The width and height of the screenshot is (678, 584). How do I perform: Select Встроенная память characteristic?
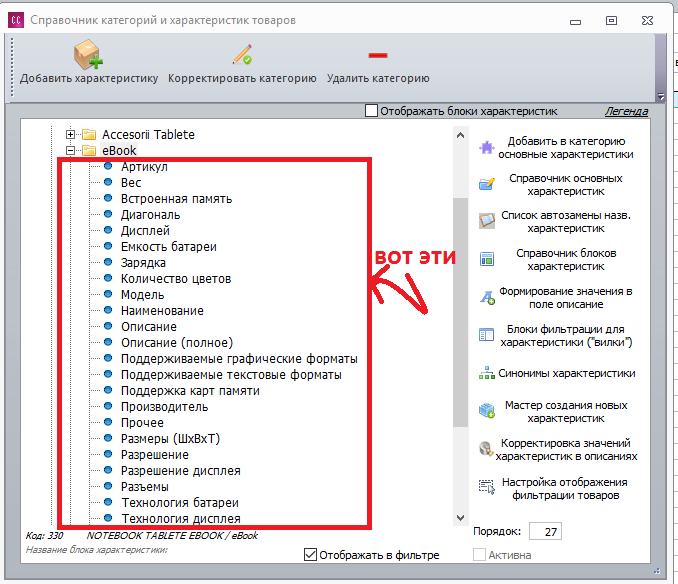[x=176, y=198]
